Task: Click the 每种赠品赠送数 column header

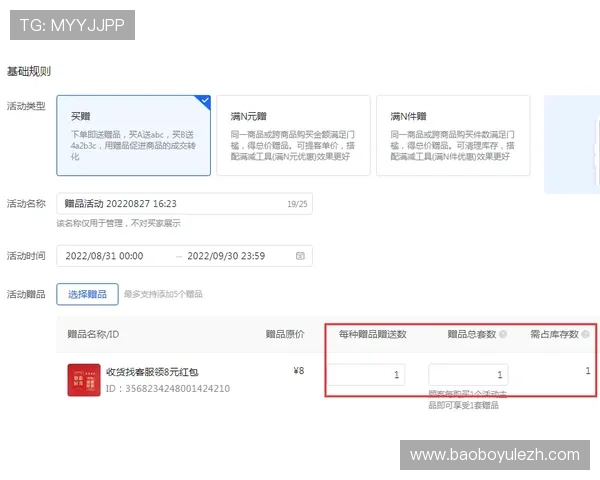Action: [x=372, y=334]
